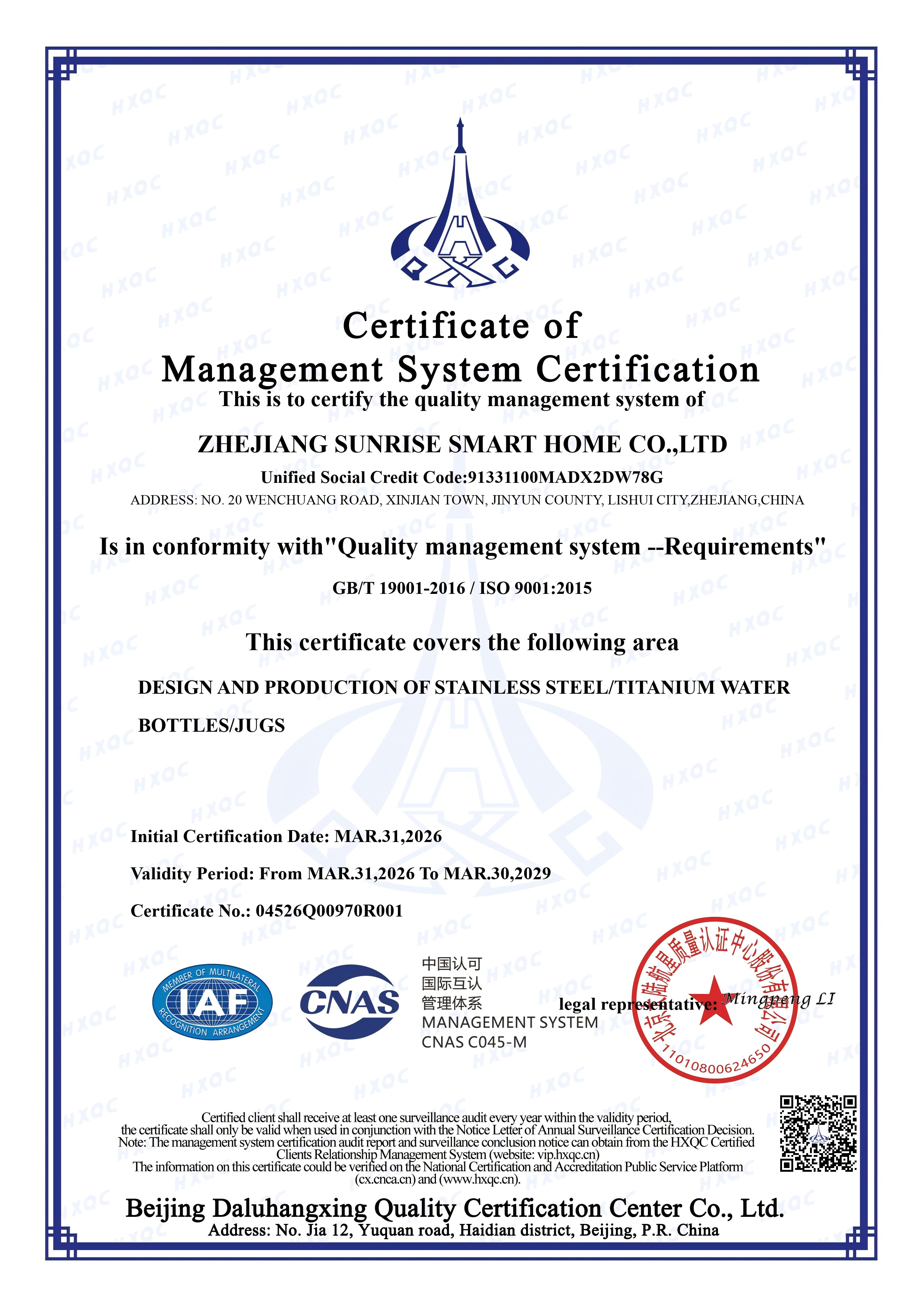Click the Unified Social Credit Code line
This screenshot has width=924, height=1307.
tap(462, 477)
